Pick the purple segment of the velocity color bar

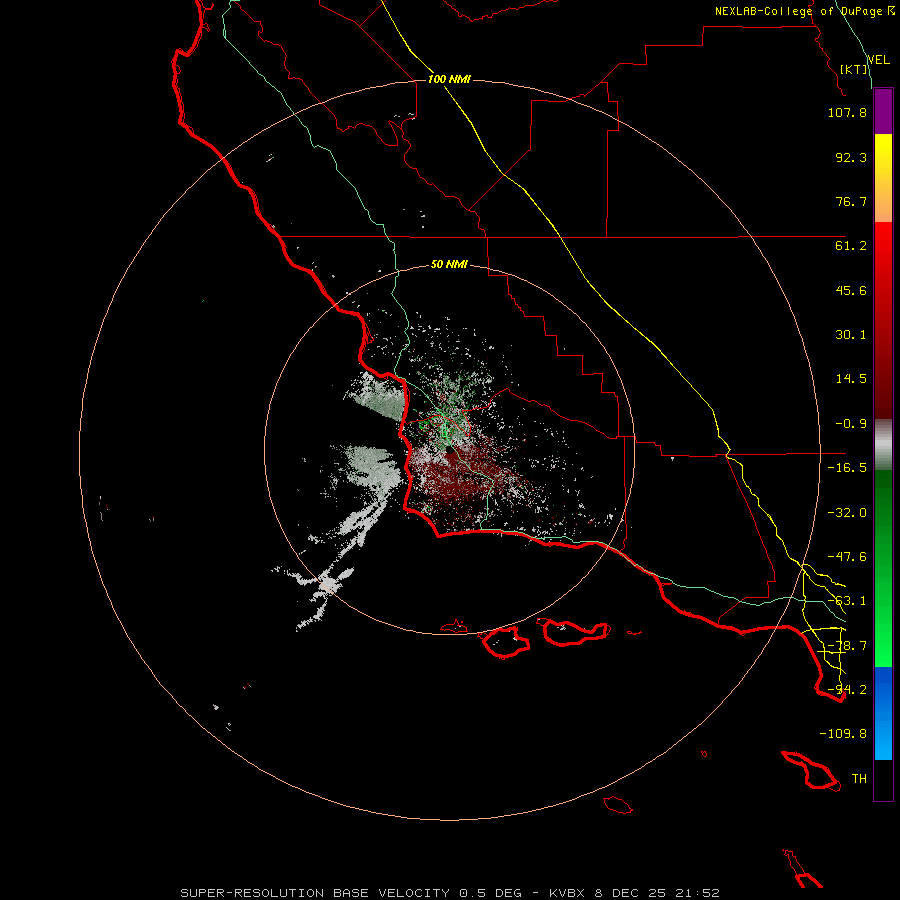pos(883,111)
